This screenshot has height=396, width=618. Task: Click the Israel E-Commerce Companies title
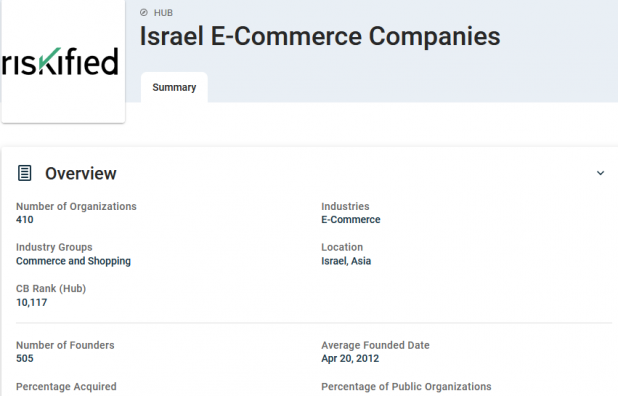[x=320, y=36]
